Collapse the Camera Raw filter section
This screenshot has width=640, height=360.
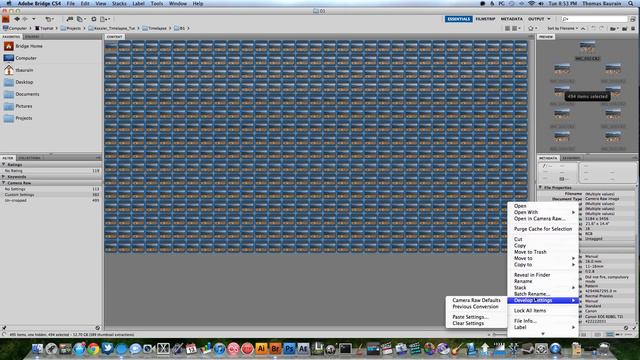click(x=4, y=183)
